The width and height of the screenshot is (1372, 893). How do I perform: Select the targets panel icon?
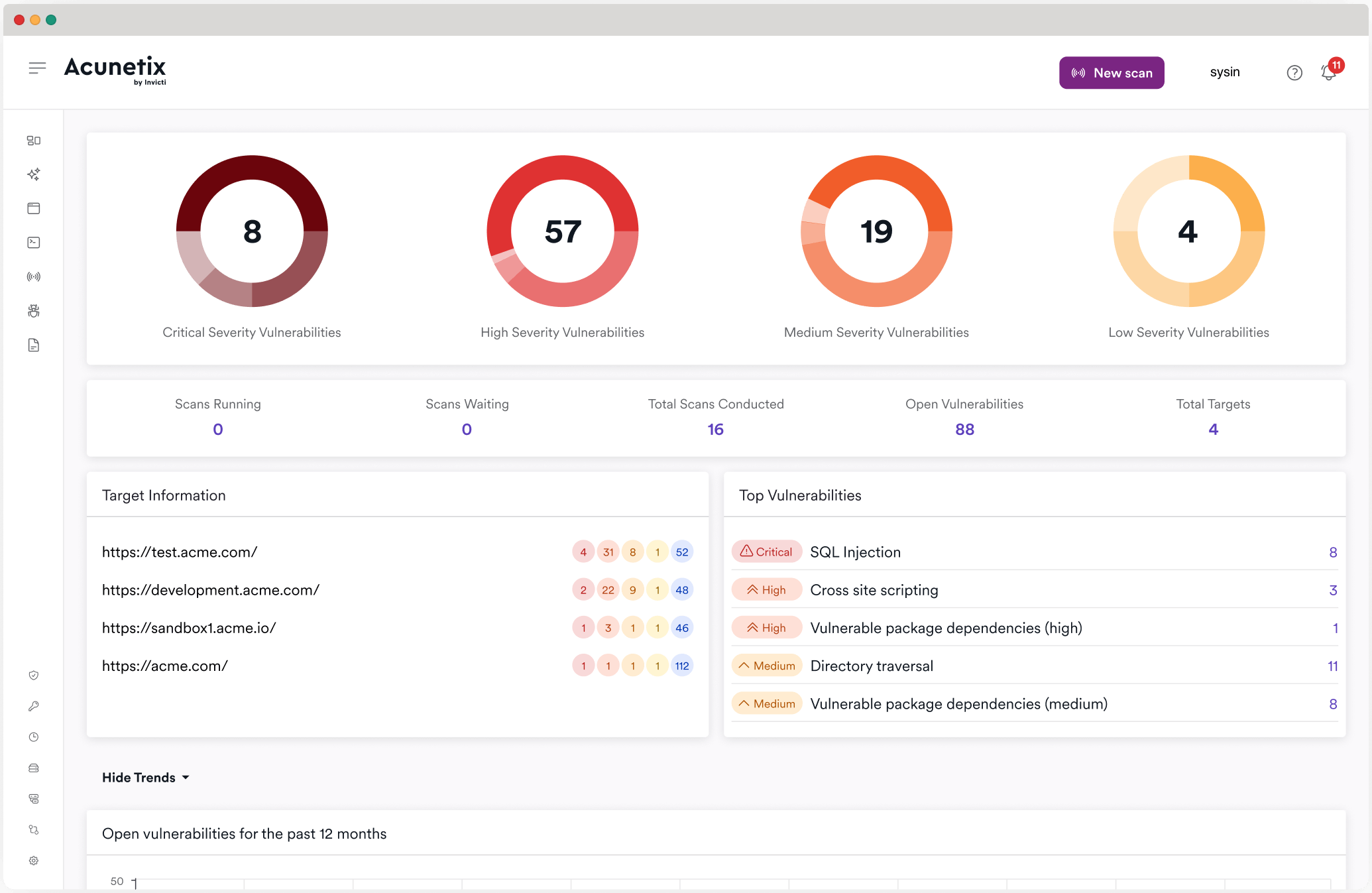click(x=33, y=208)
